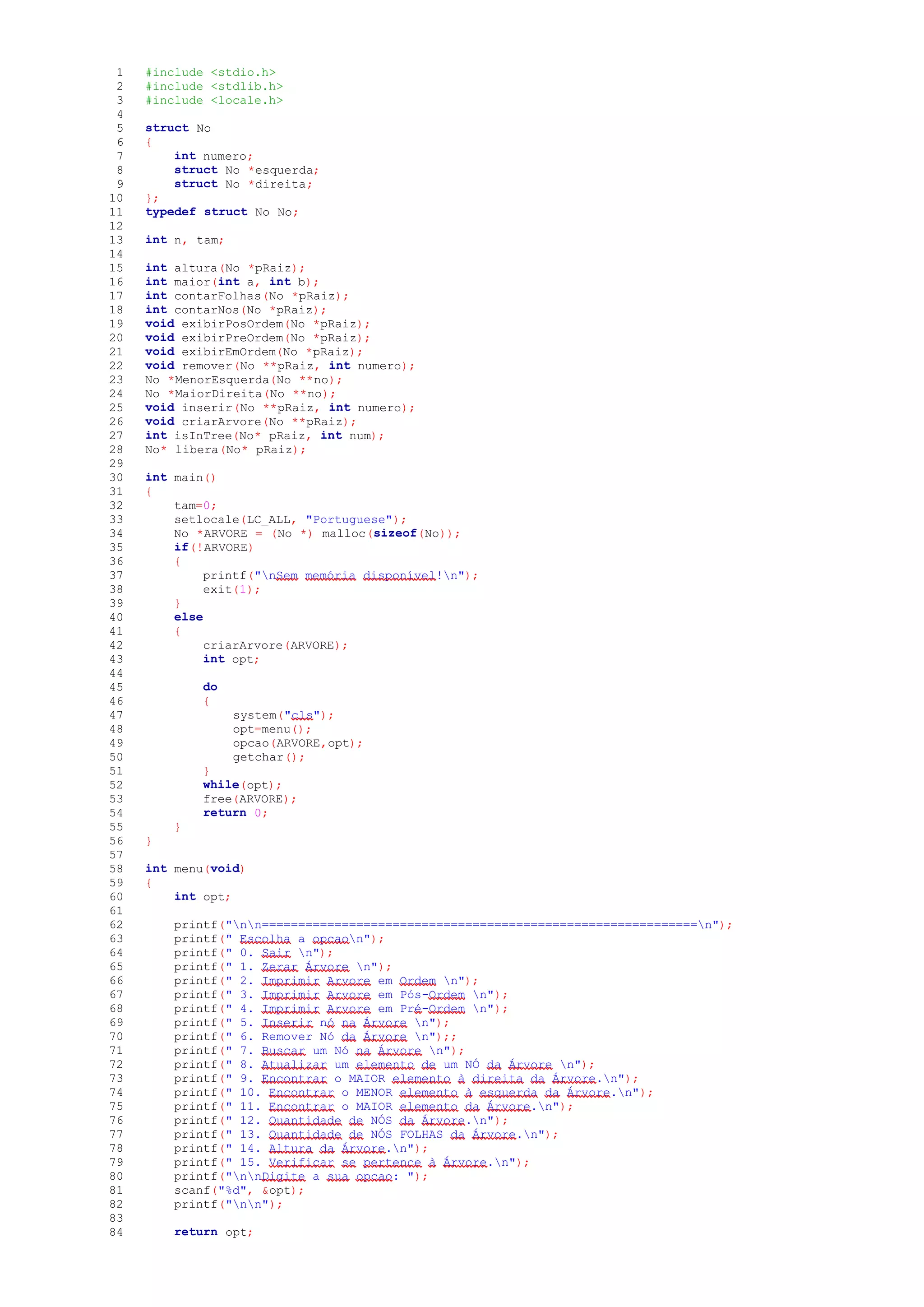Click line number 30 beside main

(x=116, y=477)
